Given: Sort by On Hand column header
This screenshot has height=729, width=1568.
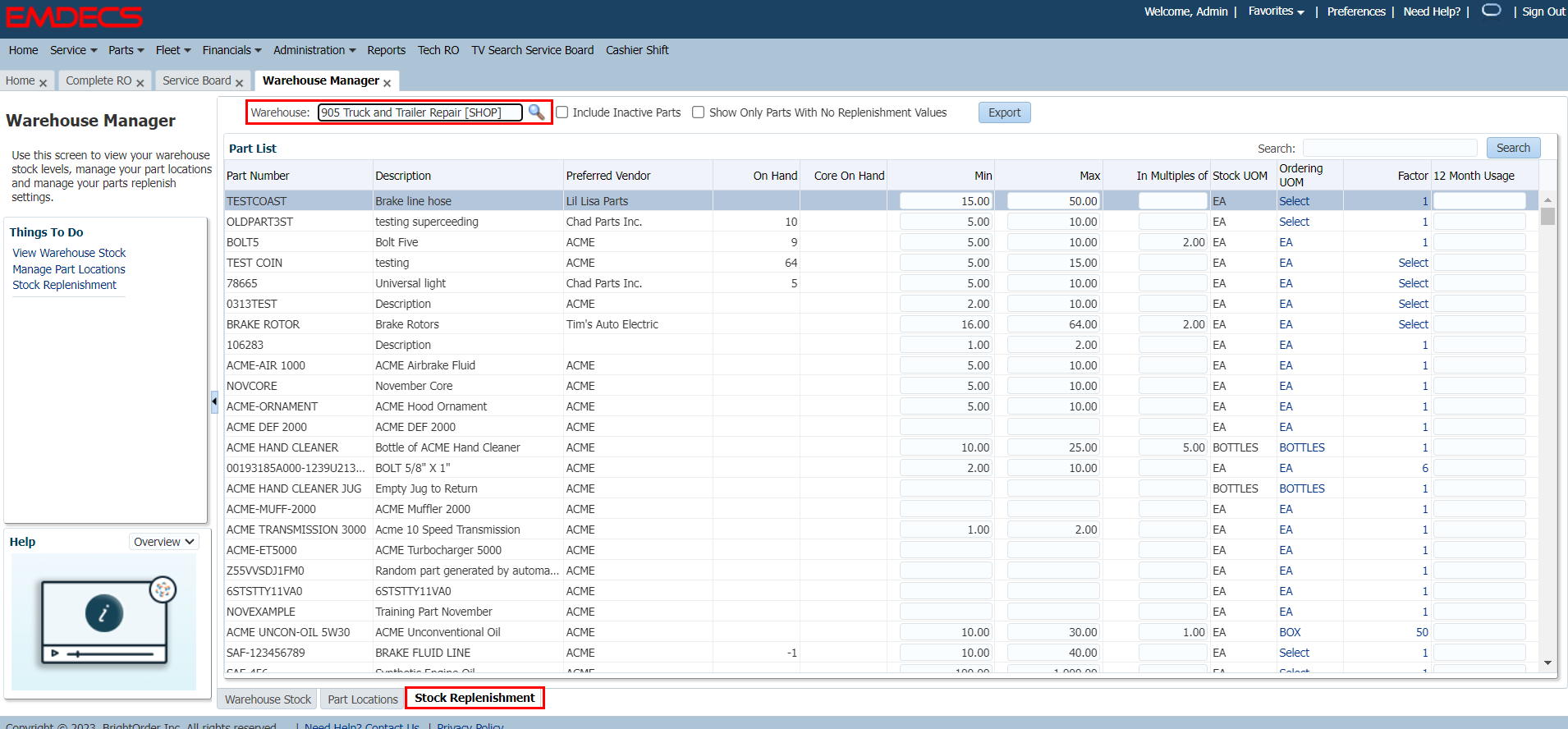Looking at the screenshot, I should tap(775, 176).
